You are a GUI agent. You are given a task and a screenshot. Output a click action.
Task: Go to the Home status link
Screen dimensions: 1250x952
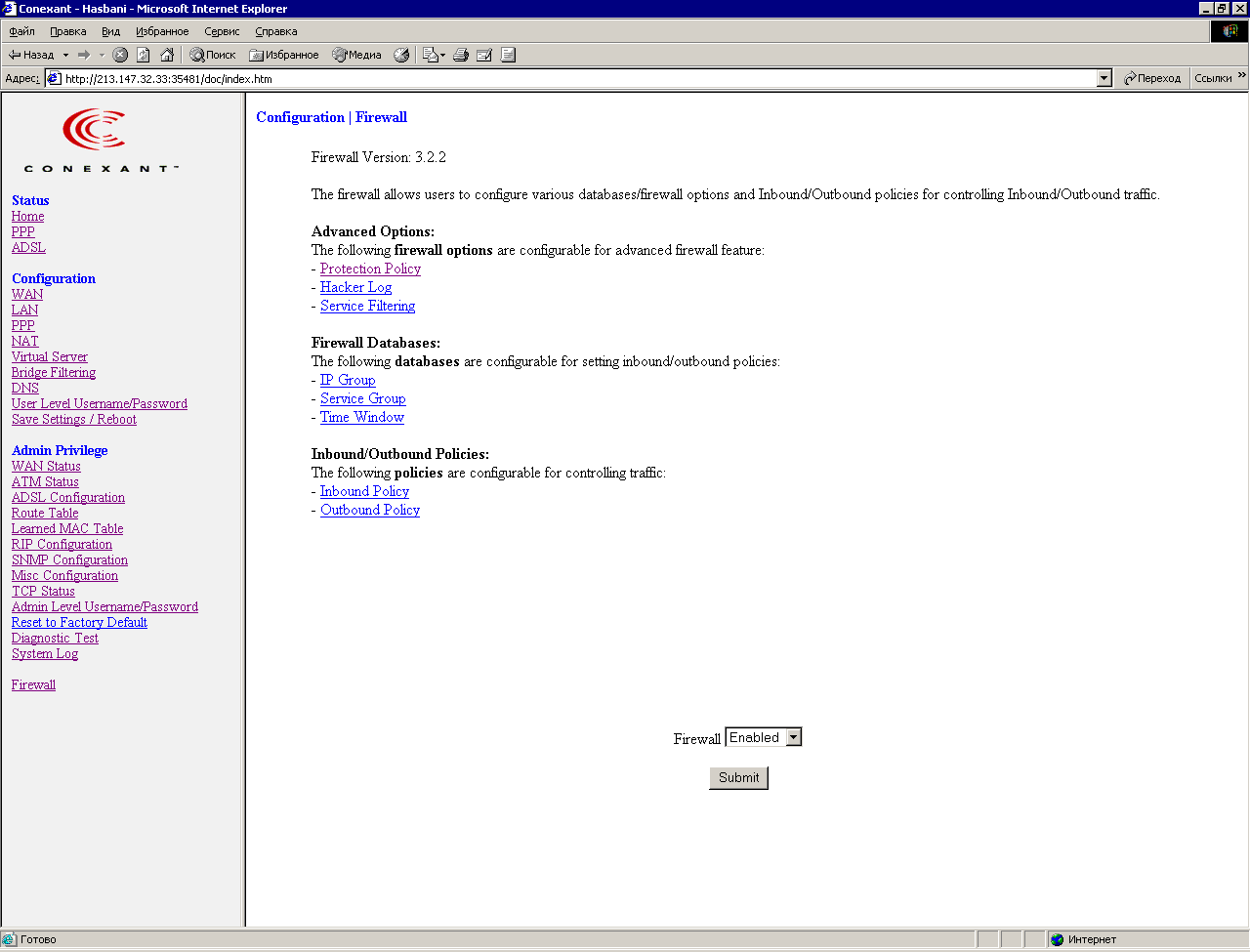click(27, 216)
